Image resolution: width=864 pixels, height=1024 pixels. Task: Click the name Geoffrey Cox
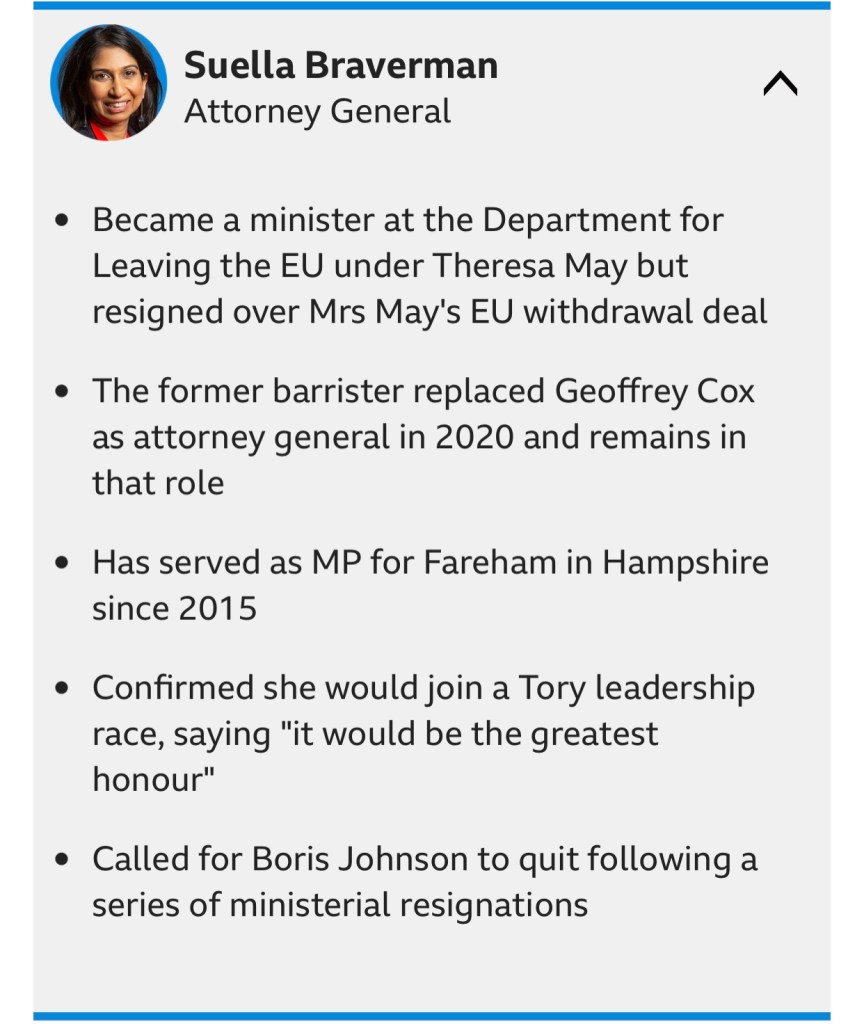click(x=655, y=390)
